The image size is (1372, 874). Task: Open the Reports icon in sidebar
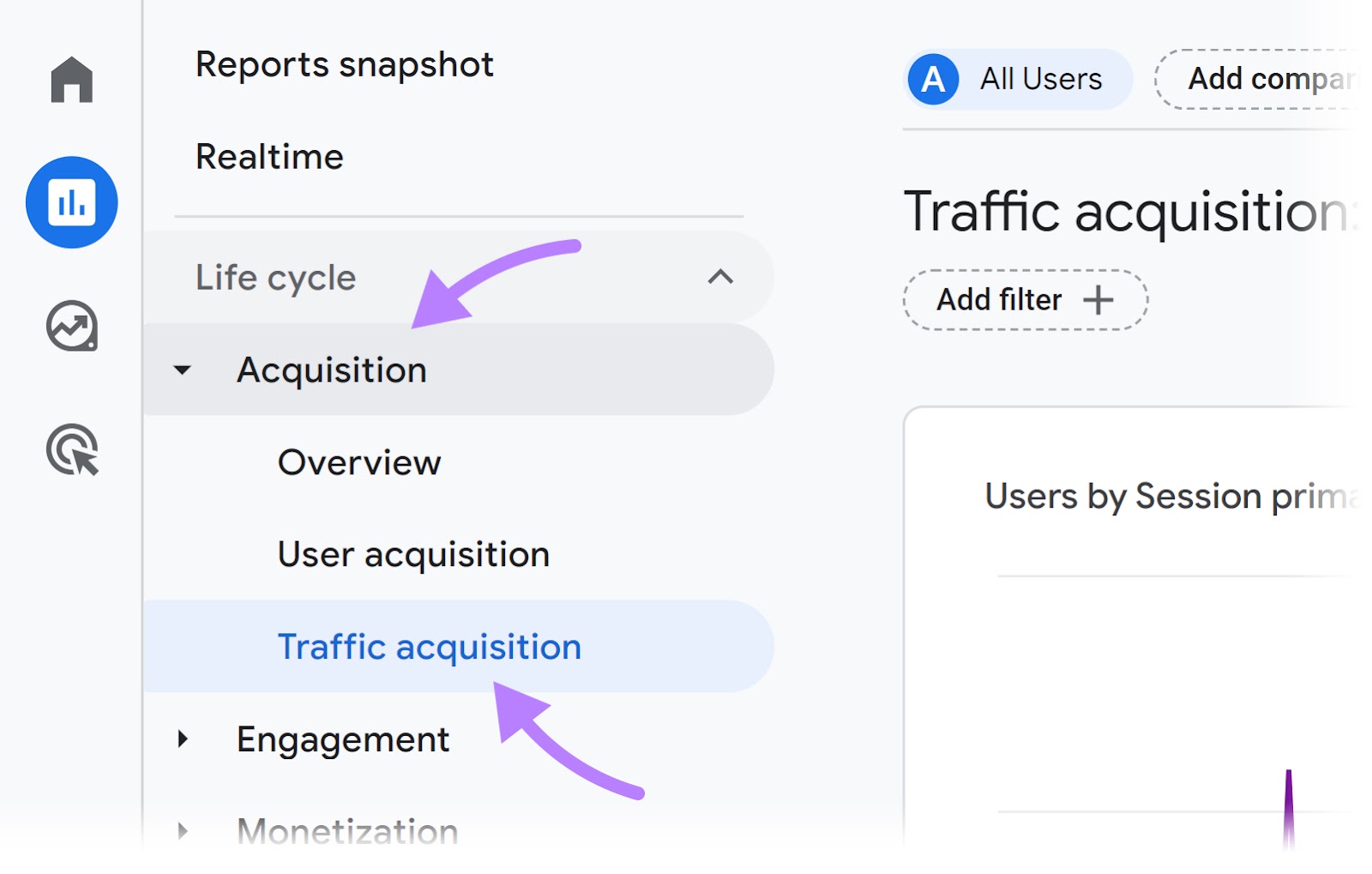pos(72,202)
